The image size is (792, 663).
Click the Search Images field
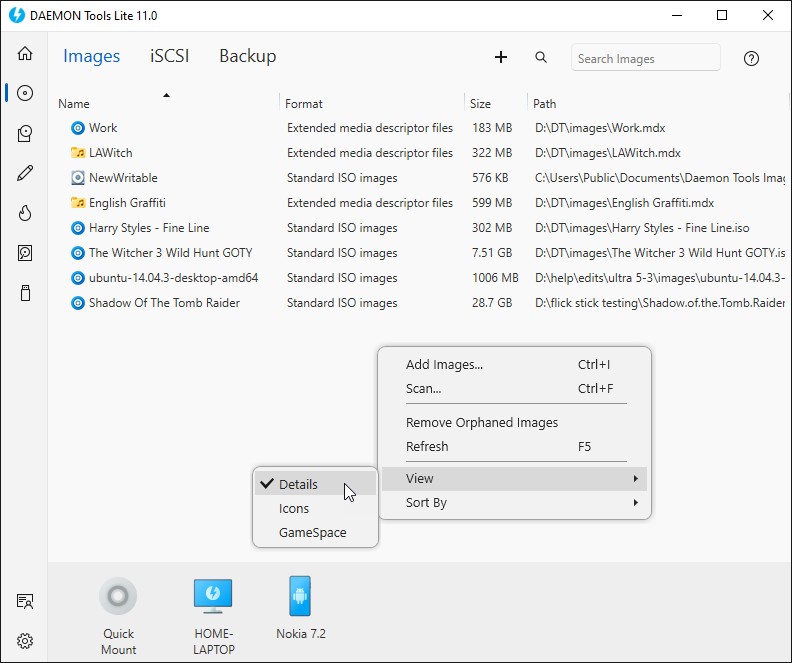(x=646, y=57)
